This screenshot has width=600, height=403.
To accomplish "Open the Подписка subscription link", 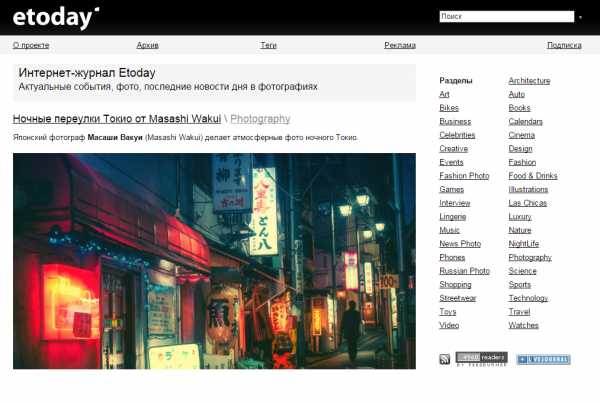I will 564,45.
